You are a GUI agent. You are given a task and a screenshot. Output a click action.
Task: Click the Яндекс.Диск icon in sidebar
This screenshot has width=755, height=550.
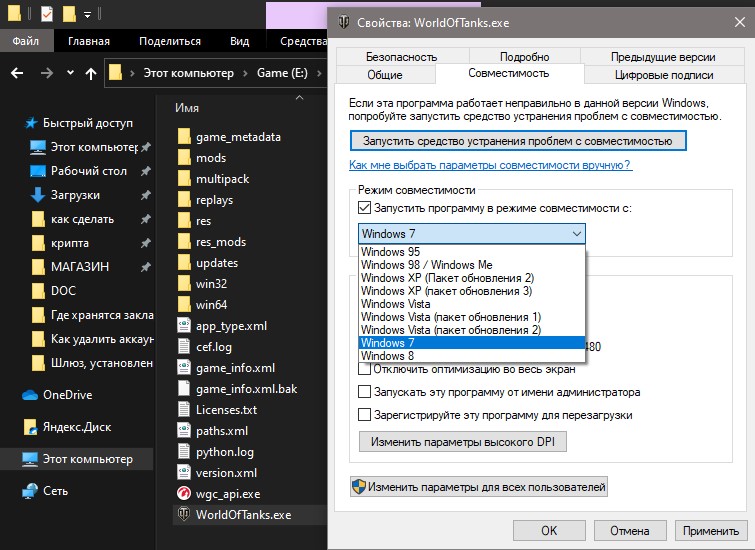pyautogui.click(x=30, y=427)
